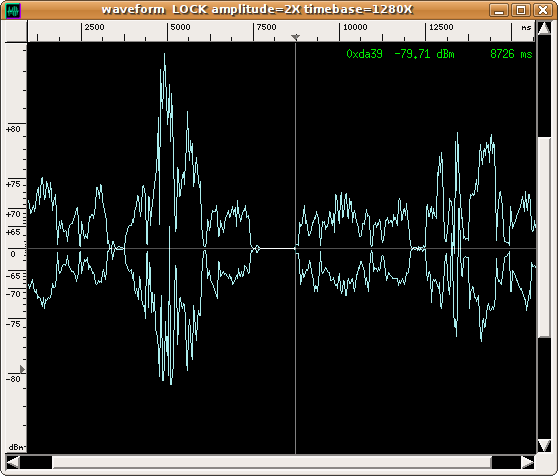Click the horizontal scrollbar right arrow
558x476 pixels.
528,462
